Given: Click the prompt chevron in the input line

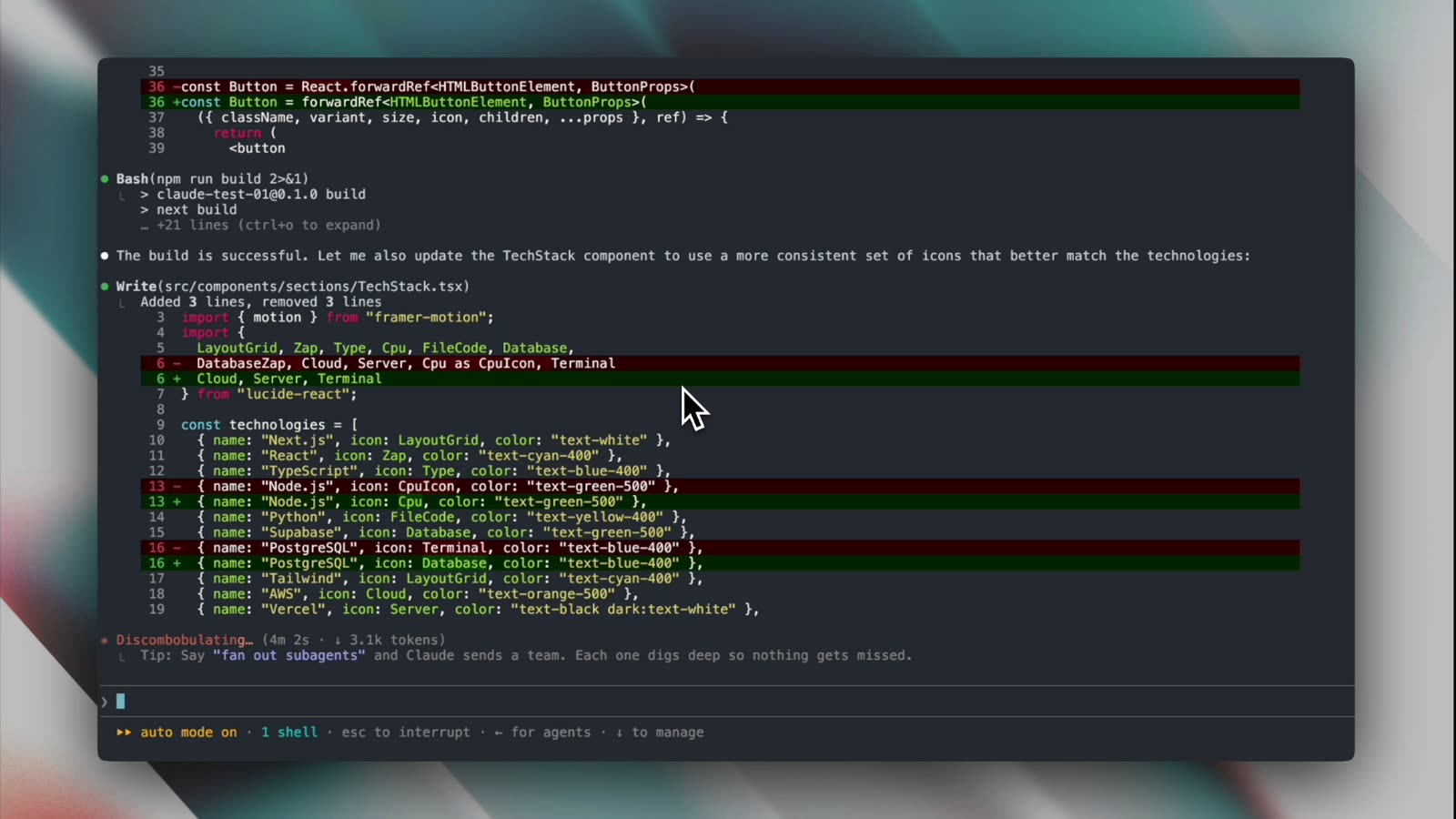Looking at the screenshot, I should point(105,702).
